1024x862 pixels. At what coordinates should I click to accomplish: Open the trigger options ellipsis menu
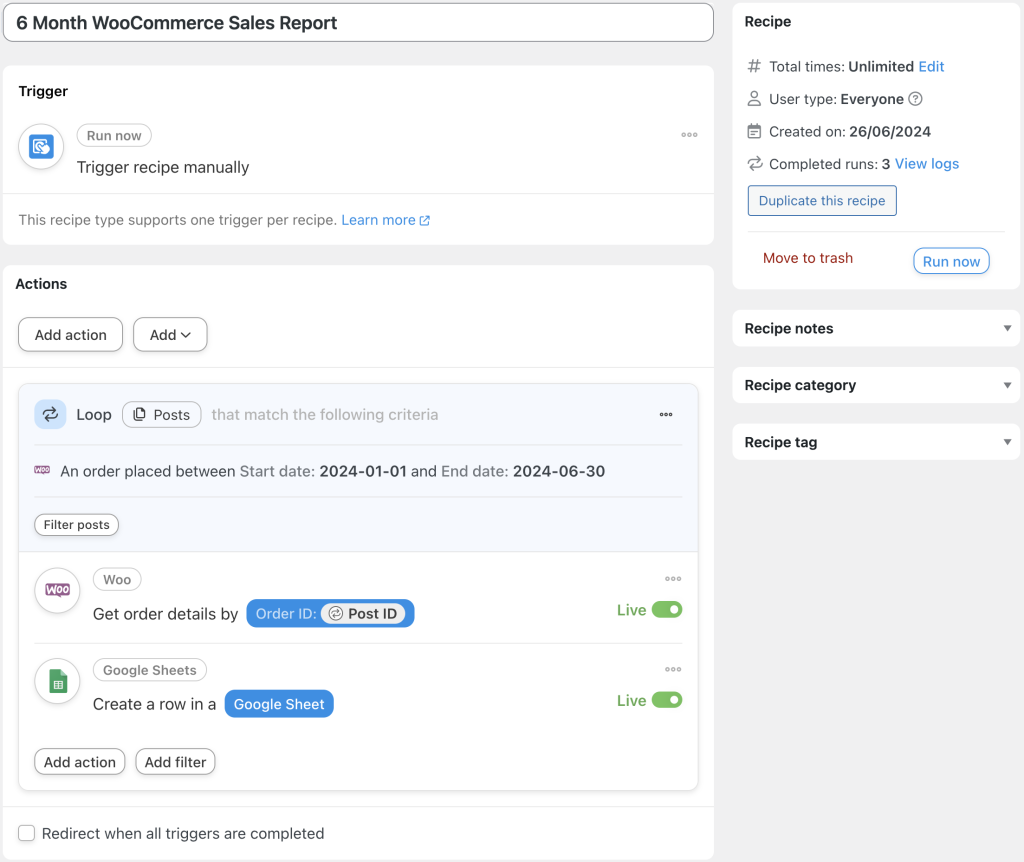689,135
